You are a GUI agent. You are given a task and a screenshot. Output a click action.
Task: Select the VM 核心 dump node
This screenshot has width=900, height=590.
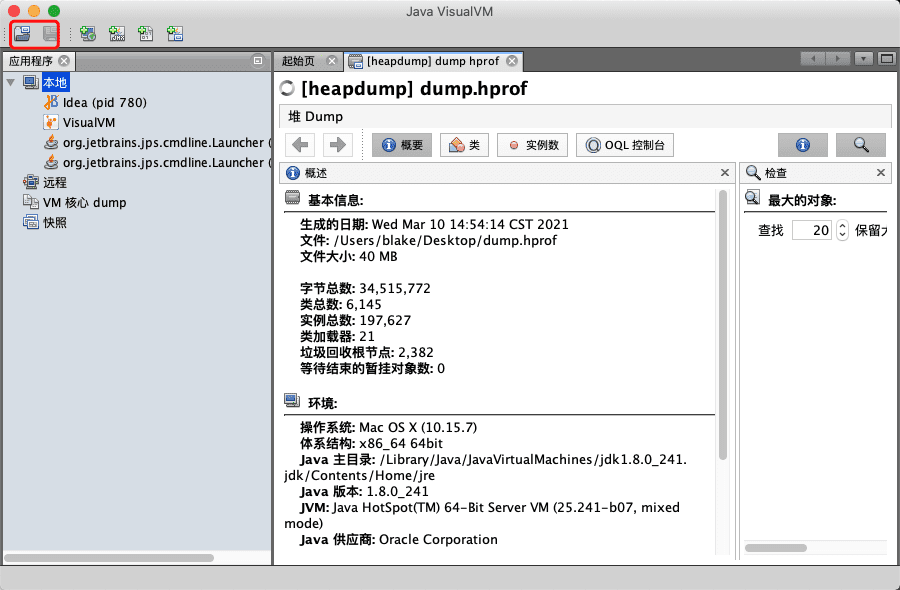click(85, 203)
